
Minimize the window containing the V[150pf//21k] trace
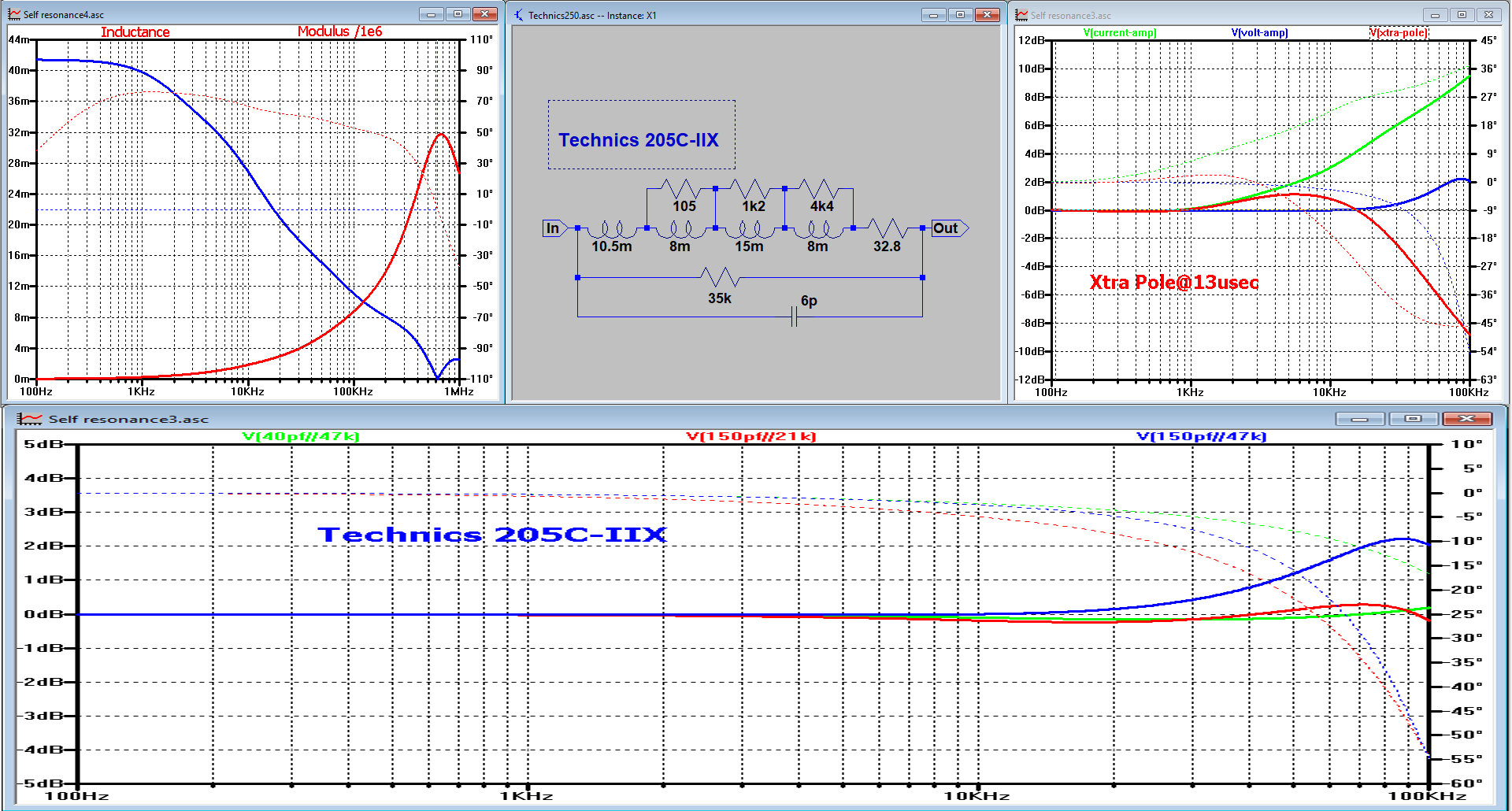1360,419
